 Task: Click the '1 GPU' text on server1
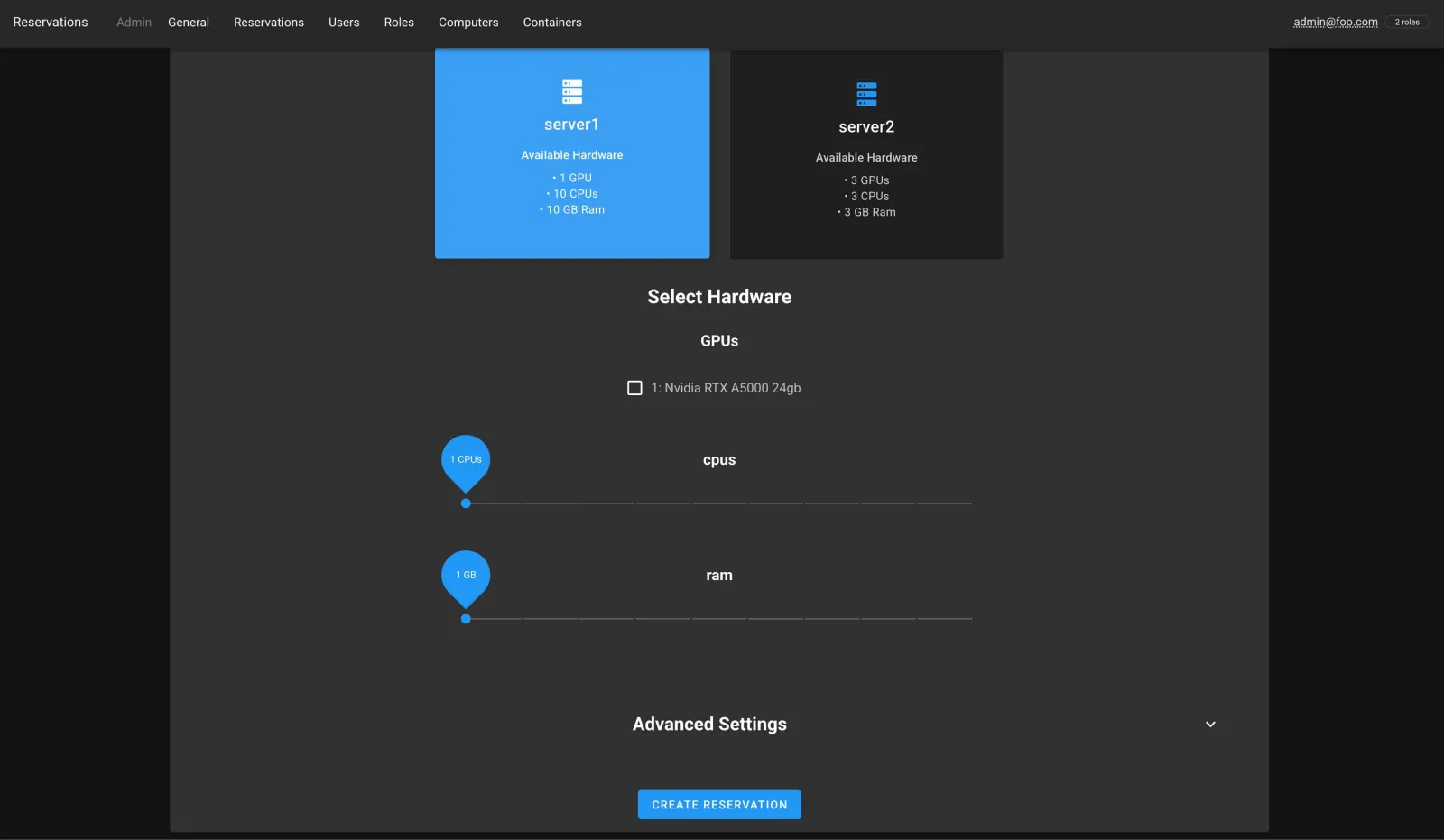pos(576,179)
